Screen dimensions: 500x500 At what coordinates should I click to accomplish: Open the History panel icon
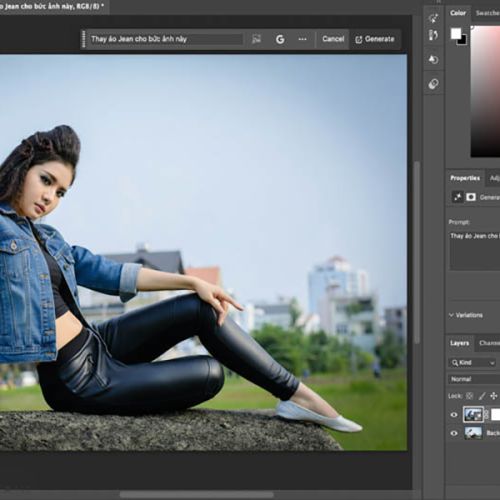coord(433,60)
